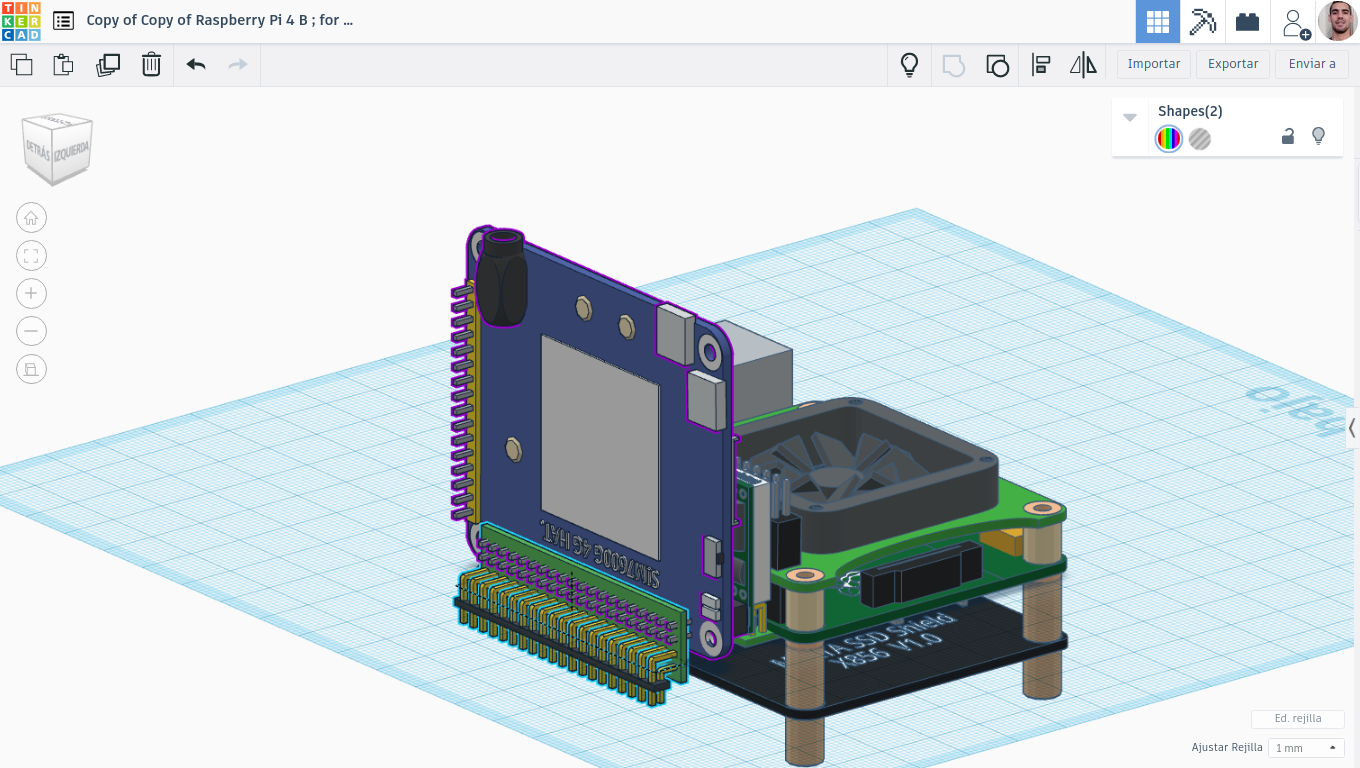This screenshot has height=768, width=1360.
Task: Open the Align tool
Action: (1041, 65)
